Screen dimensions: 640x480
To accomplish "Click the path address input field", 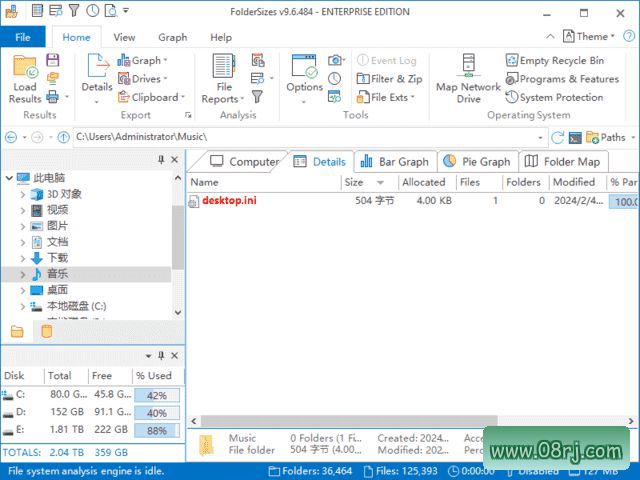I will tap(304, 138).
